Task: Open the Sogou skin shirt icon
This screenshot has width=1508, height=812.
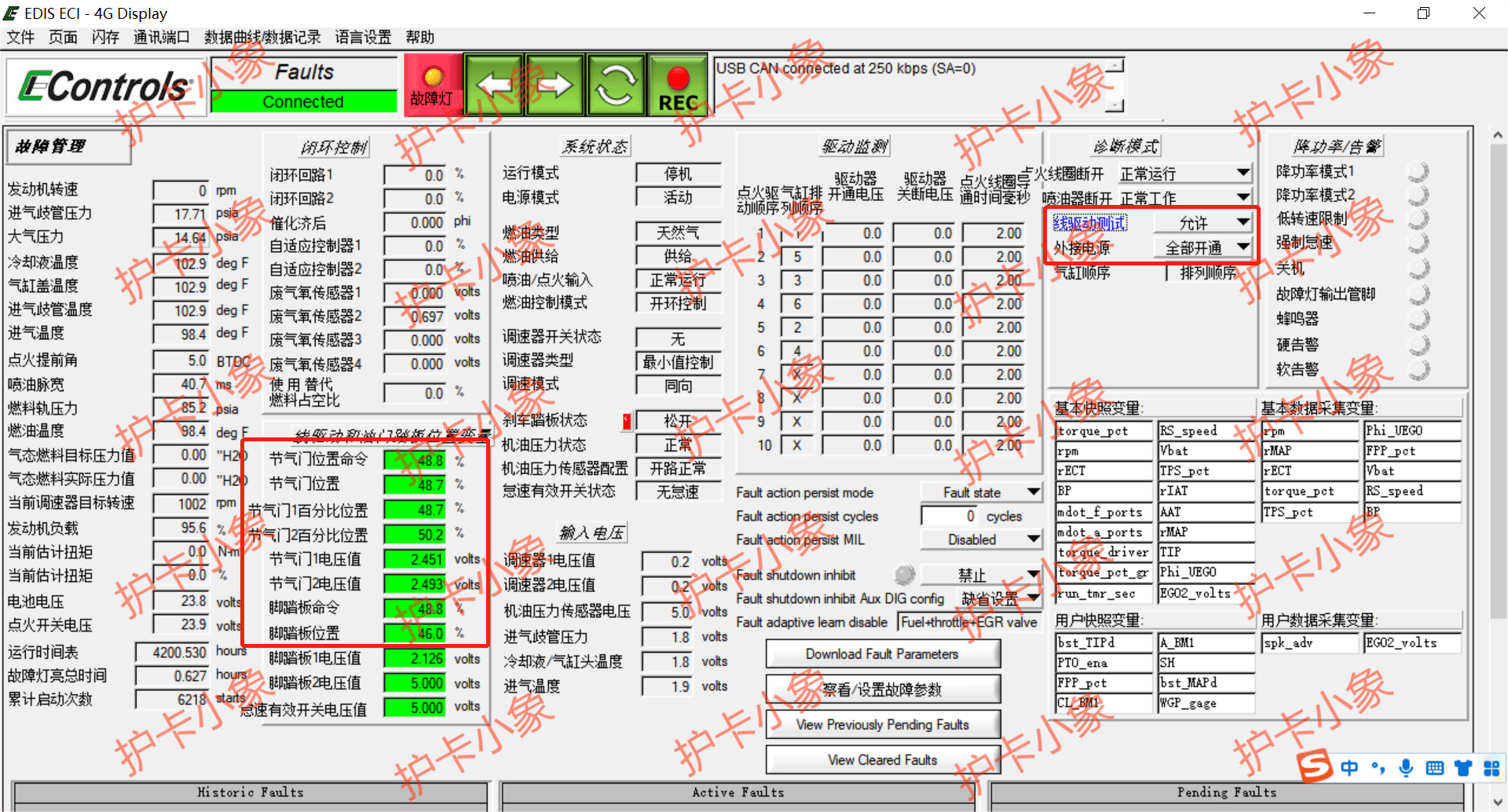Action: (x=1462, y=768)
